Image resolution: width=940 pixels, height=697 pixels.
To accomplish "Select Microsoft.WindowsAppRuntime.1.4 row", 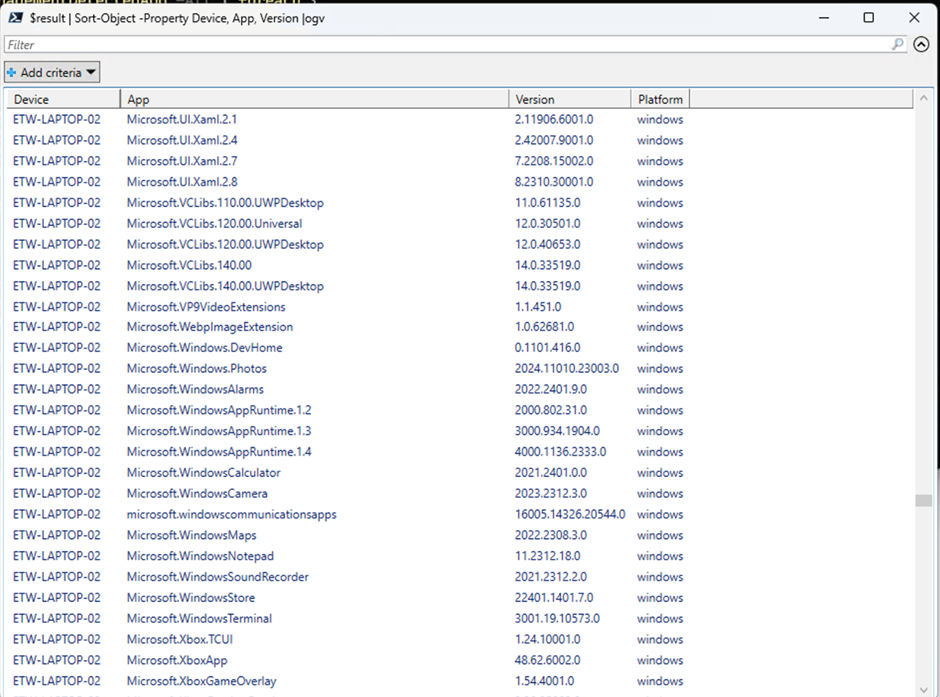I will click(x=460, y=452).
